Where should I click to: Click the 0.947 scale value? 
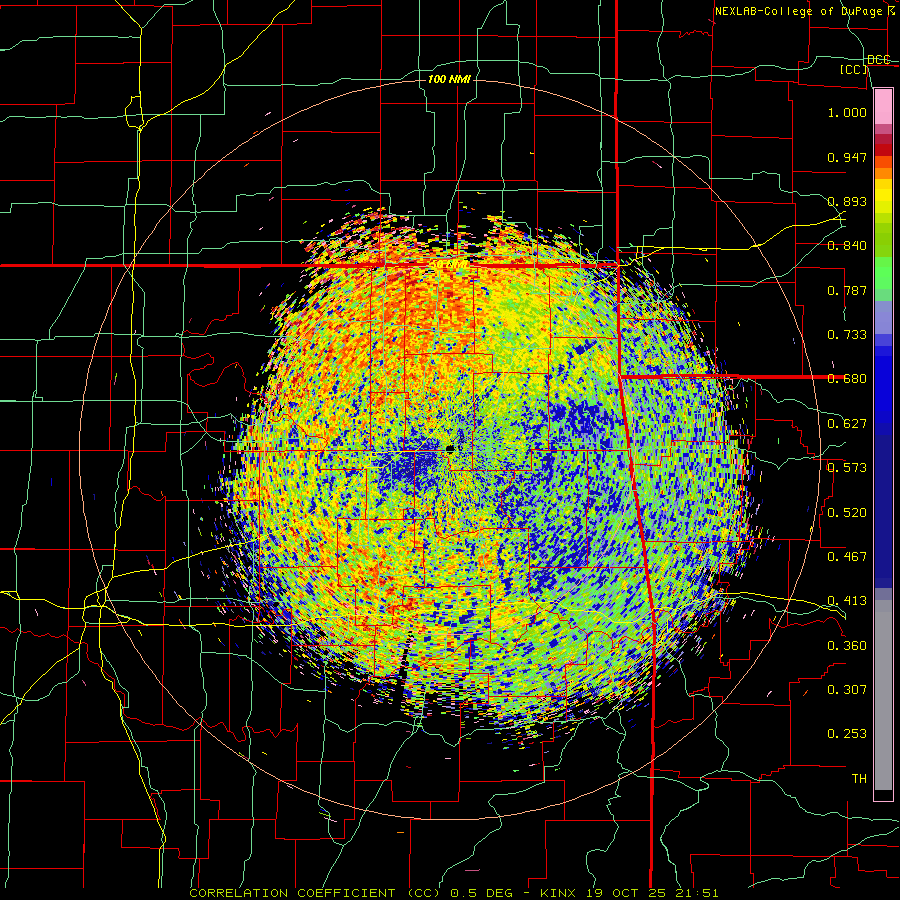coord(847,157)
